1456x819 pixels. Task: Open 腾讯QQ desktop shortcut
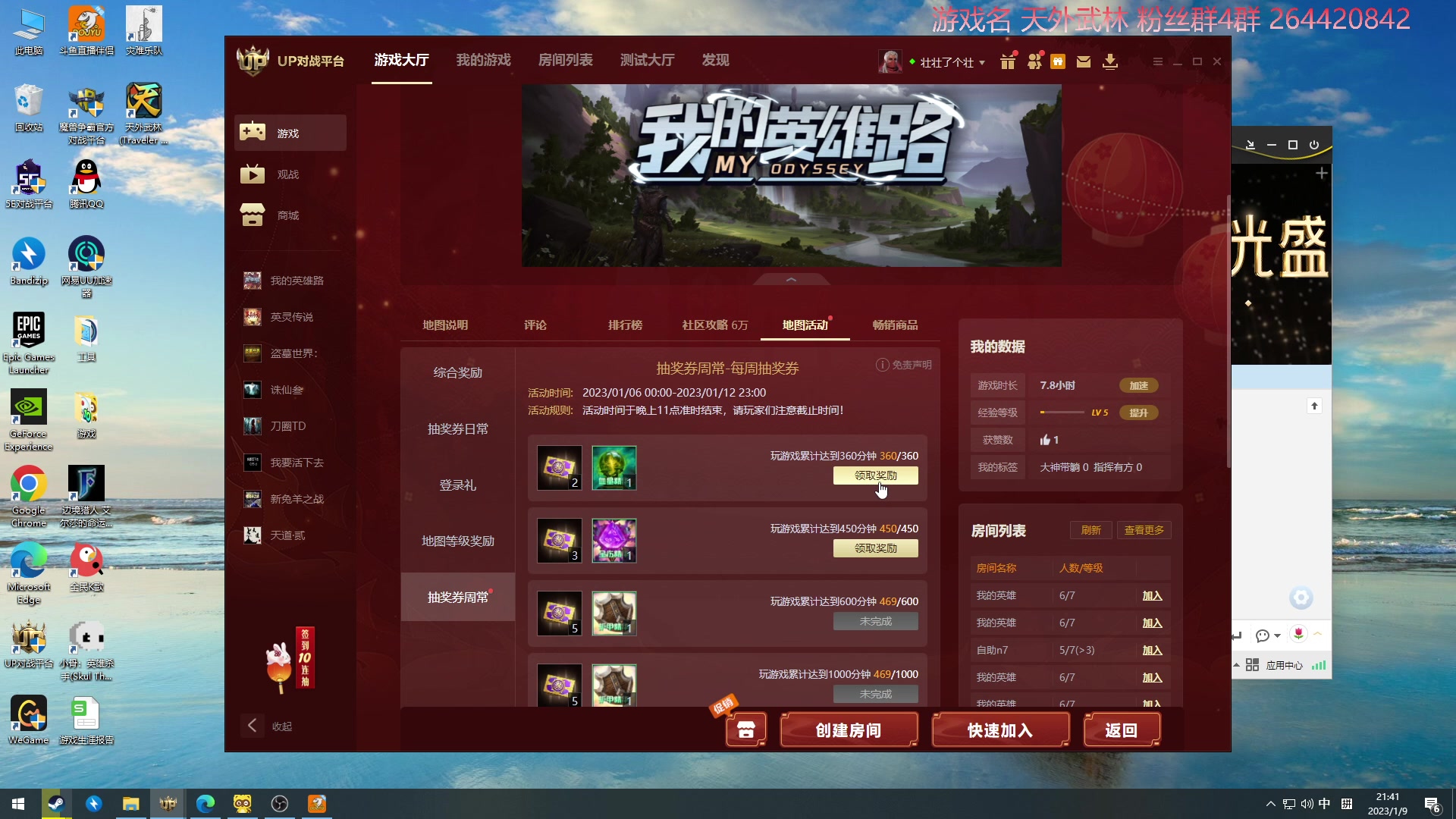tap(86, 184)
